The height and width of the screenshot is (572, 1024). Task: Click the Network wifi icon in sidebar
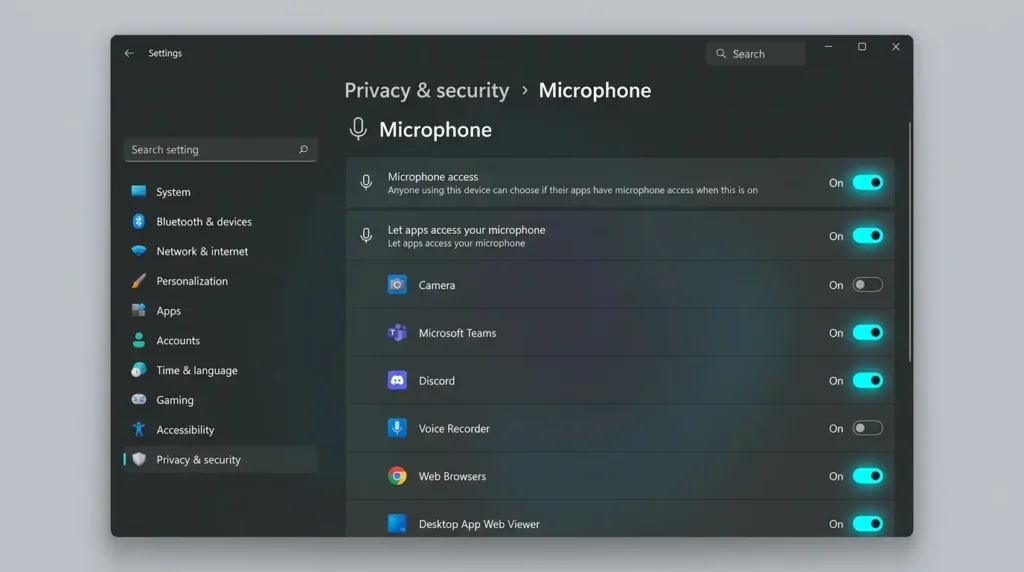[138, 251]
